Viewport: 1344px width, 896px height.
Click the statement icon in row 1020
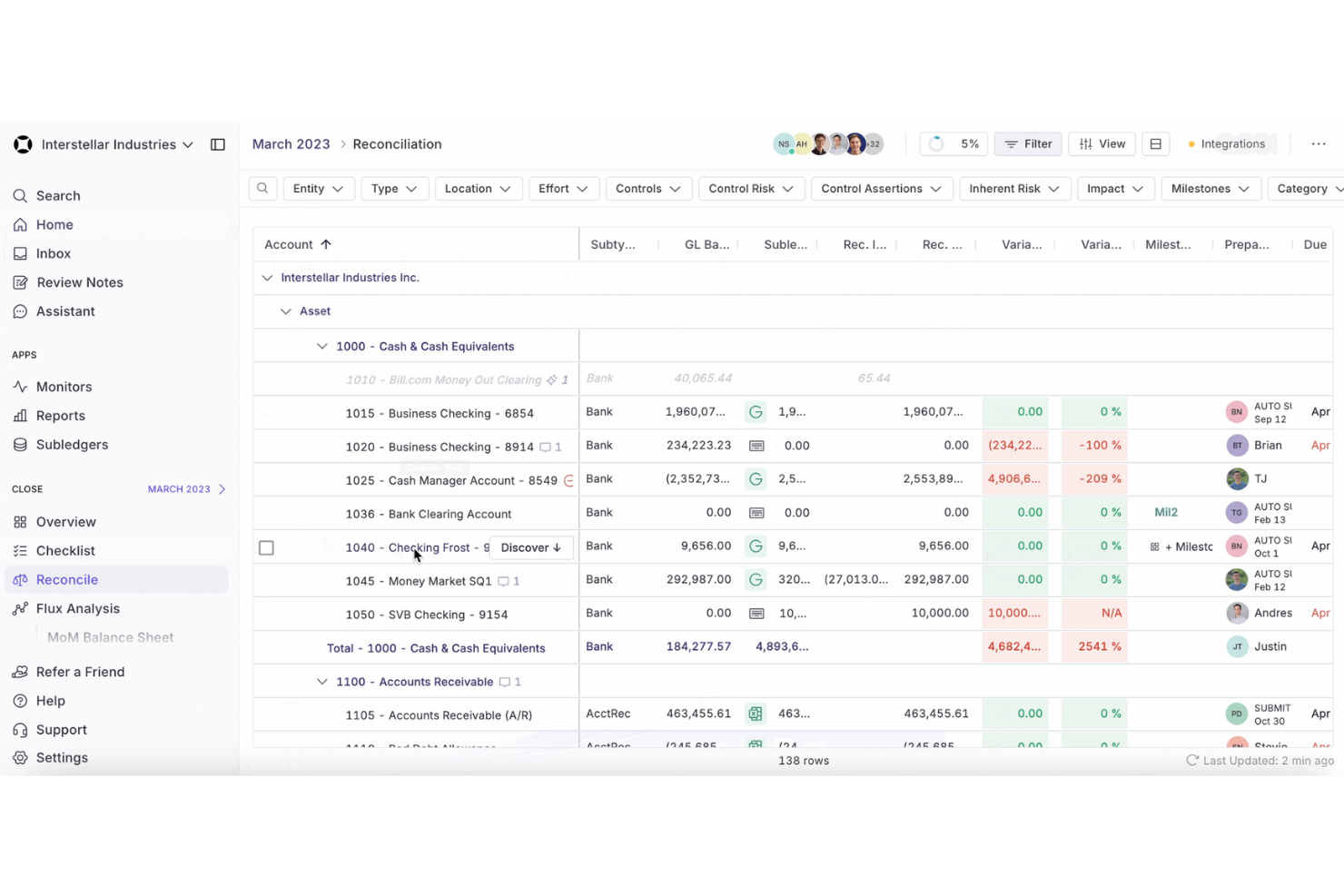click(x=756, y=446)
